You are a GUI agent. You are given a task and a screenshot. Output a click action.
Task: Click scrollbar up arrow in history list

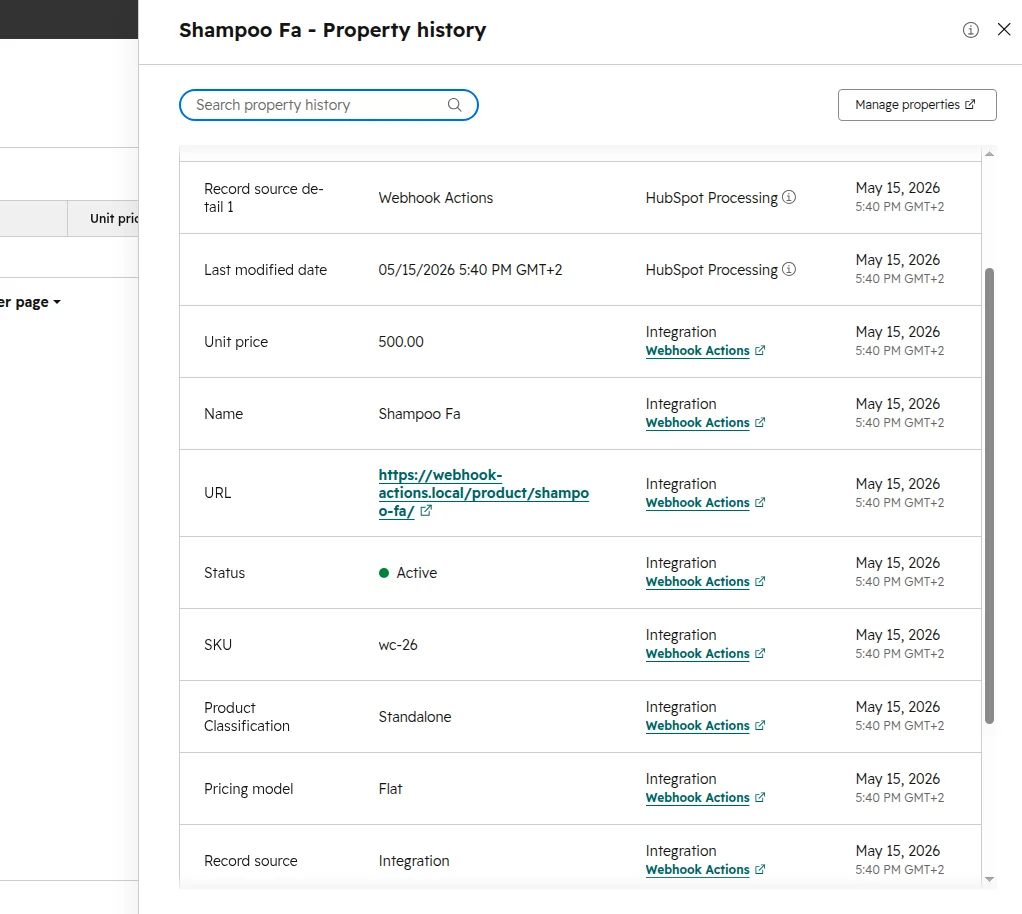click(x=989, y=154)
